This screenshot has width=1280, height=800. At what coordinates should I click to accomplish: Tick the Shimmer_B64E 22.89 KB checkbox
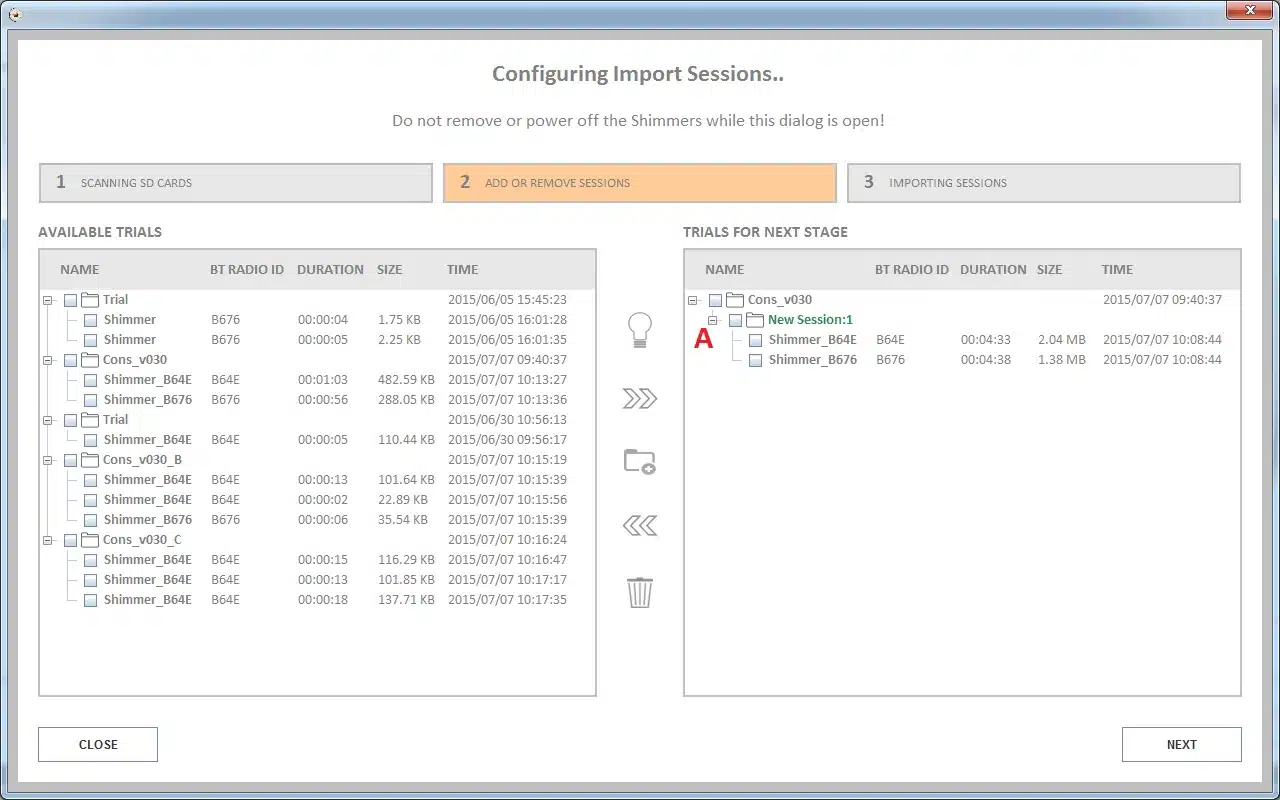pyautogui.click(x=90, y=500)
